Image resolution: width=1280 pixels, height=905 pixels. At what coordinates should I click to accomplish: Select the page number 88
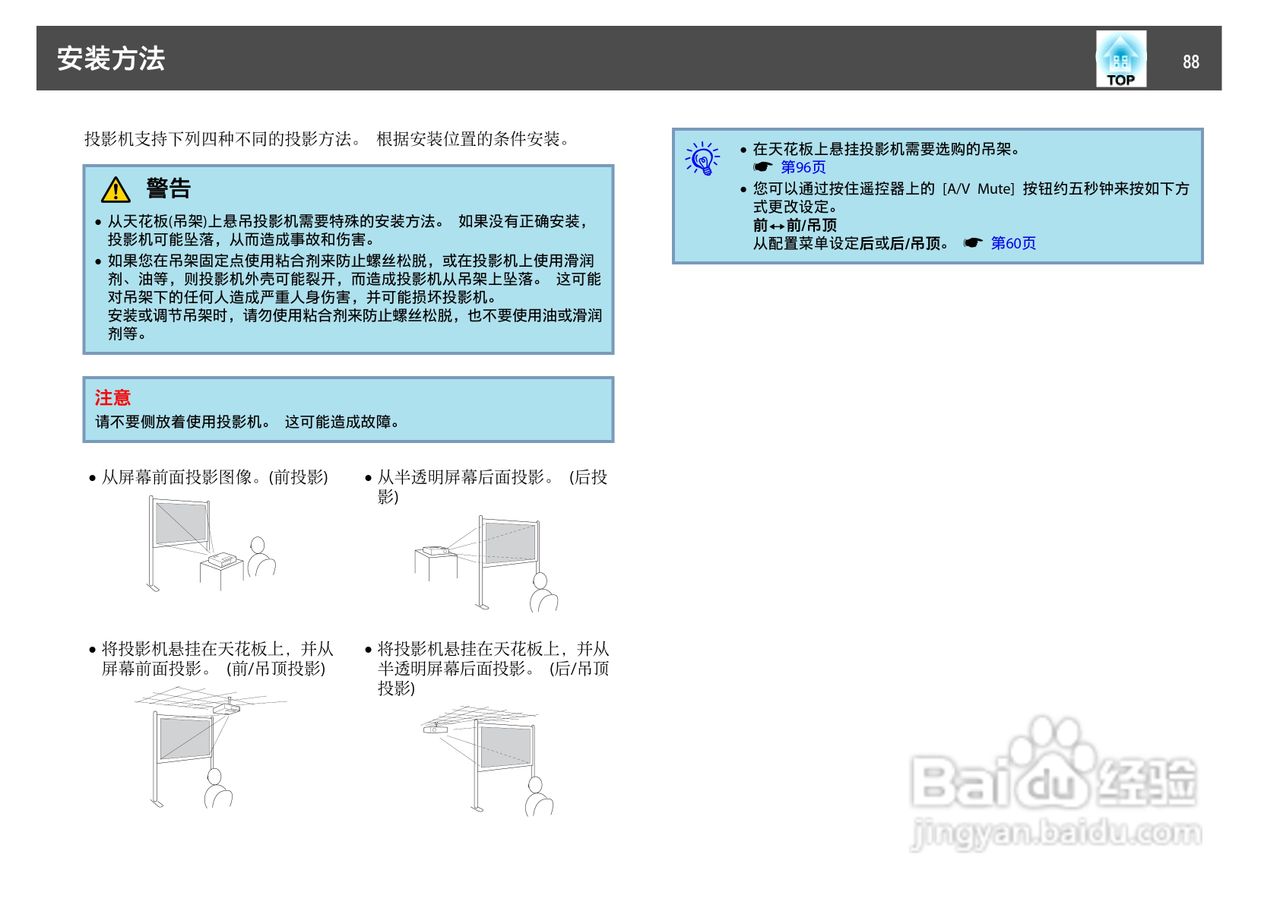pyautogui.click(x=1191, y=62)
